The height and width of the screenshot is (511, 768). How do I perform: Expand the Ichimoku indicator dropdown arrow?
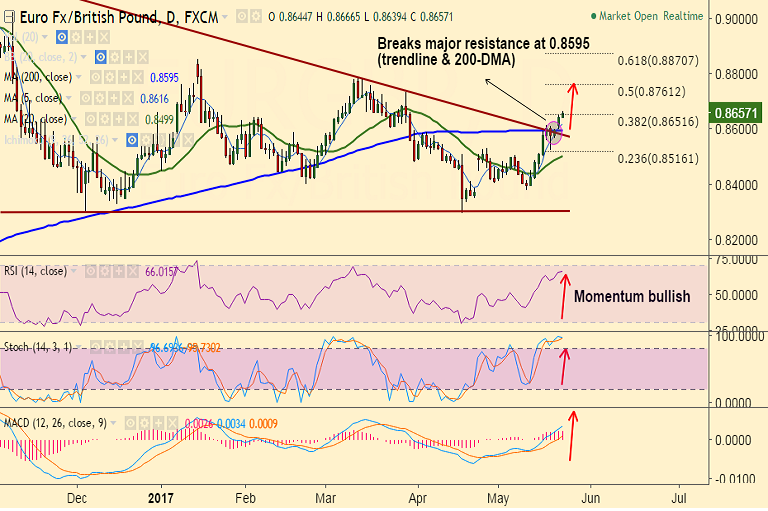115,141
